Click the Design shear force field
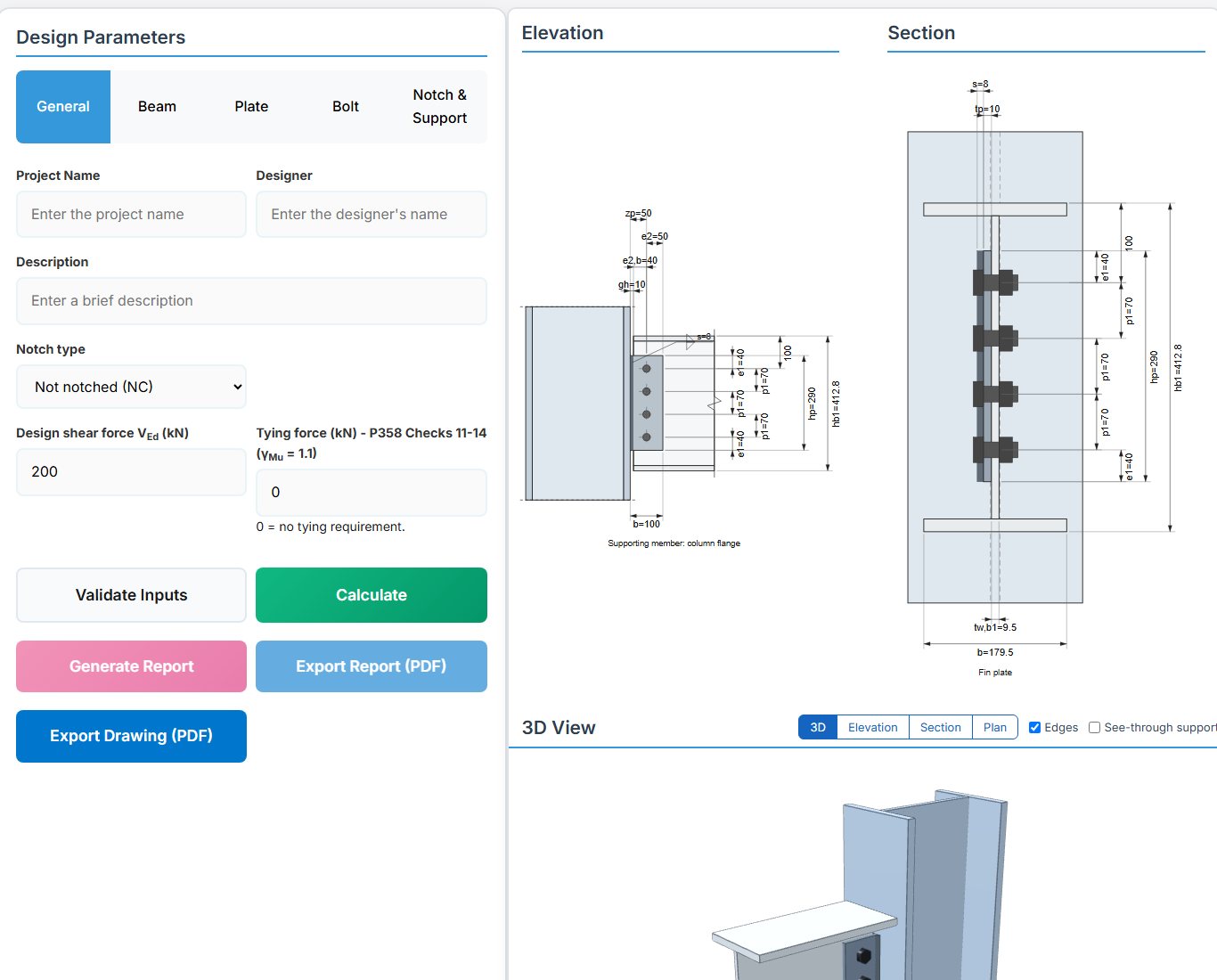This screenshot has width=1217, height=980. point(131,472)
